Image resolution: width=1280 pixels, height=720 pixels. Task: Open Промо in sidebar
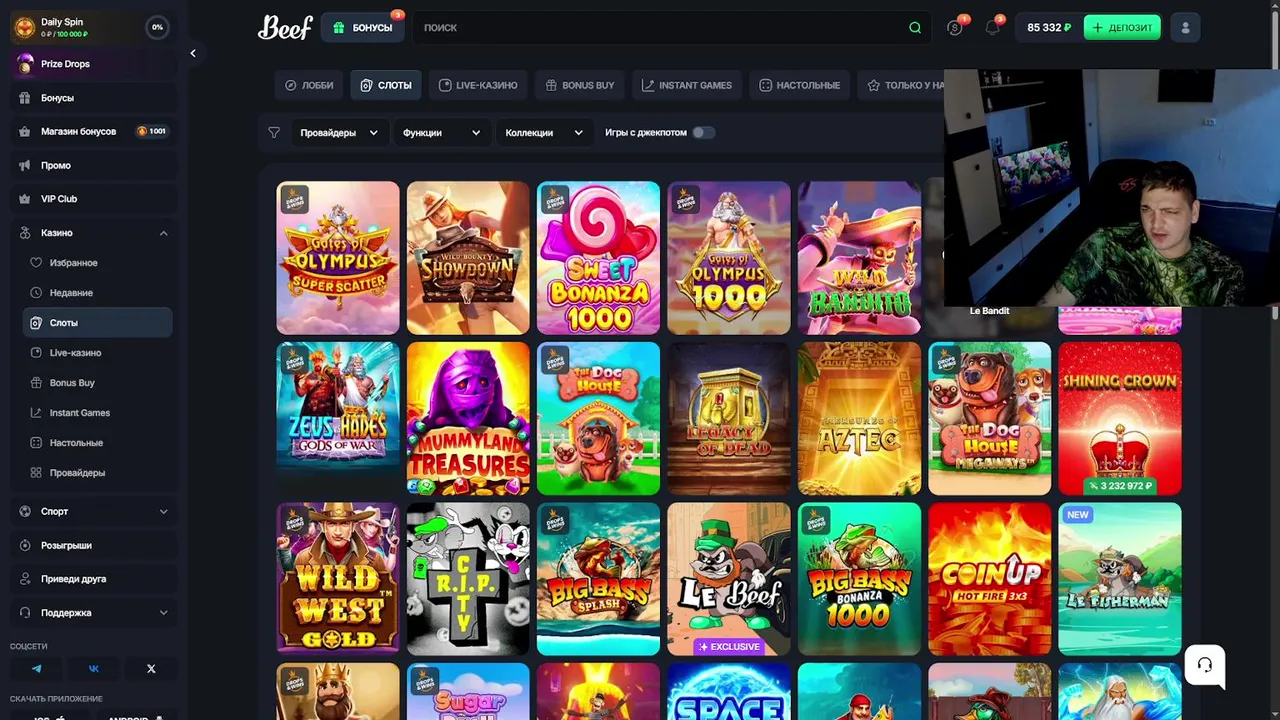pyautogui.click(x=94, y=165)
